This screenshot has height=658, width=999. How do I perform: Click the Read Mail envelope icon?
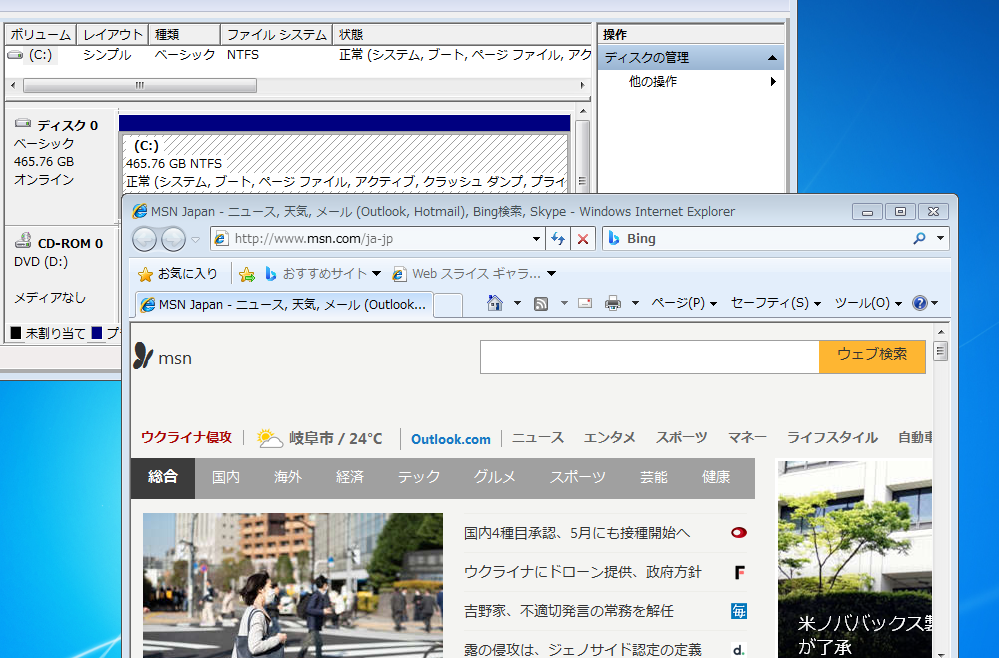[585, 303]
